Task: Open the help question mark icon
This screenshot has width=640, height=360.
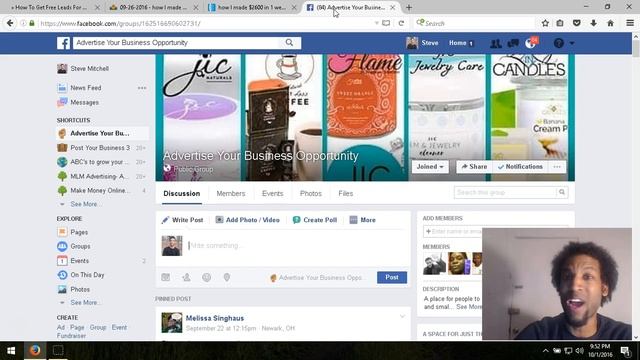Action: [x=559, y=43]
